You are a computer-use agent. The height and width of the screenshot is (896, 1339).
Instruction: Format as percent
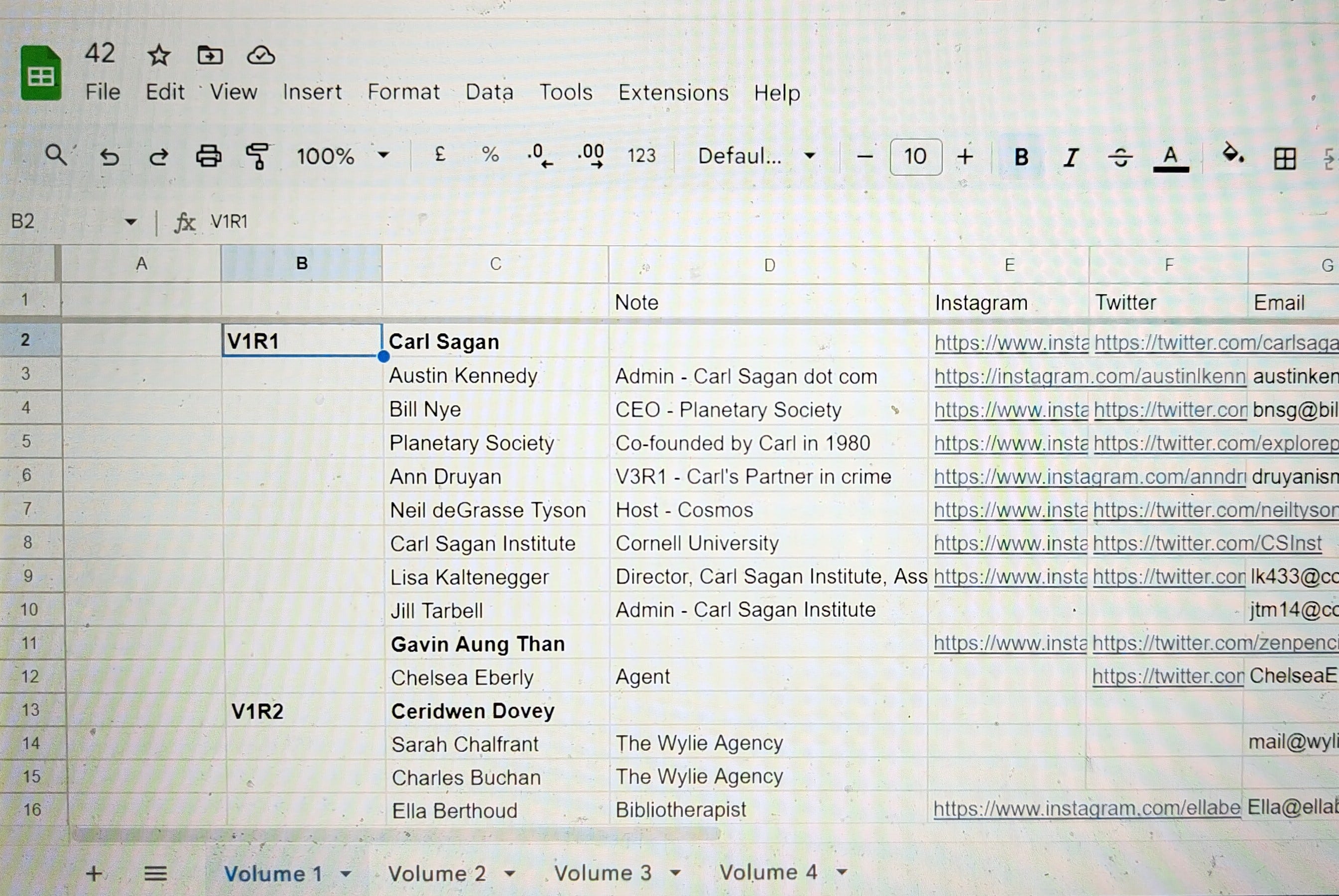pyautogui.click(x=490, y=154)
